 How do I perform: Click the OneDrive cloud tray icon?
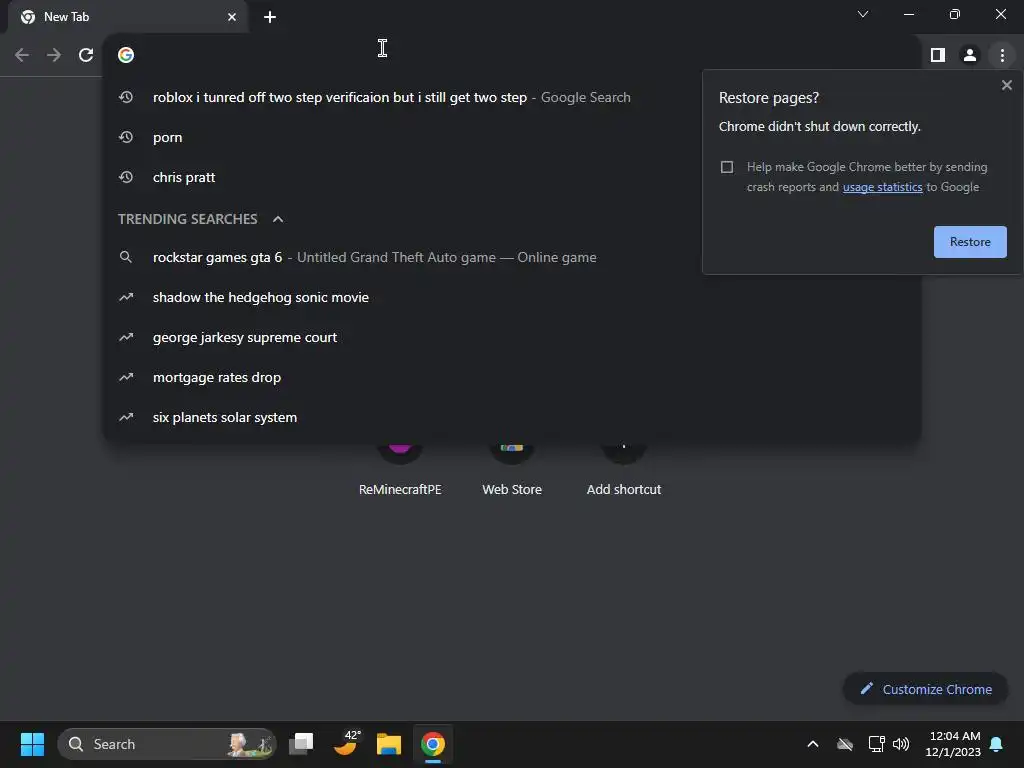845,744
